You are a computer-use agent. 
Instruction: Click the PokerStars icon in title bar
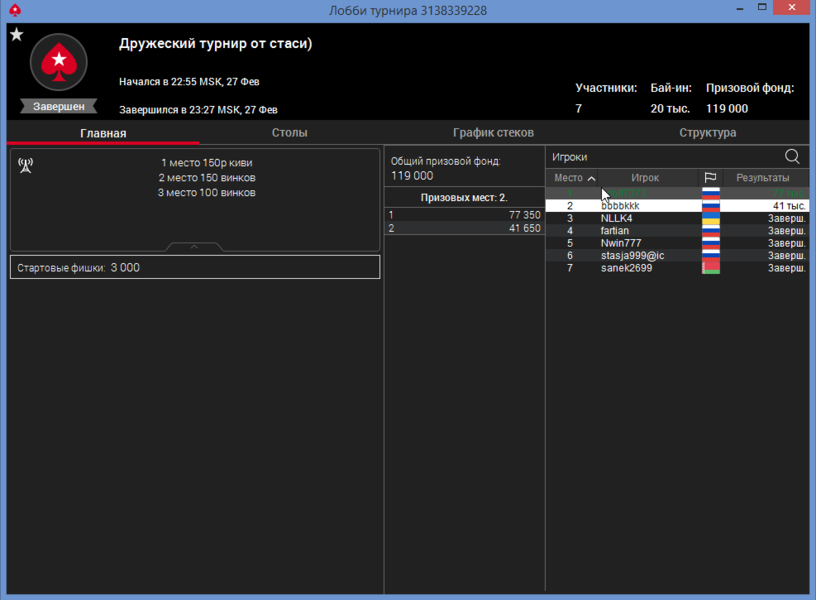(x=14, y=10)
